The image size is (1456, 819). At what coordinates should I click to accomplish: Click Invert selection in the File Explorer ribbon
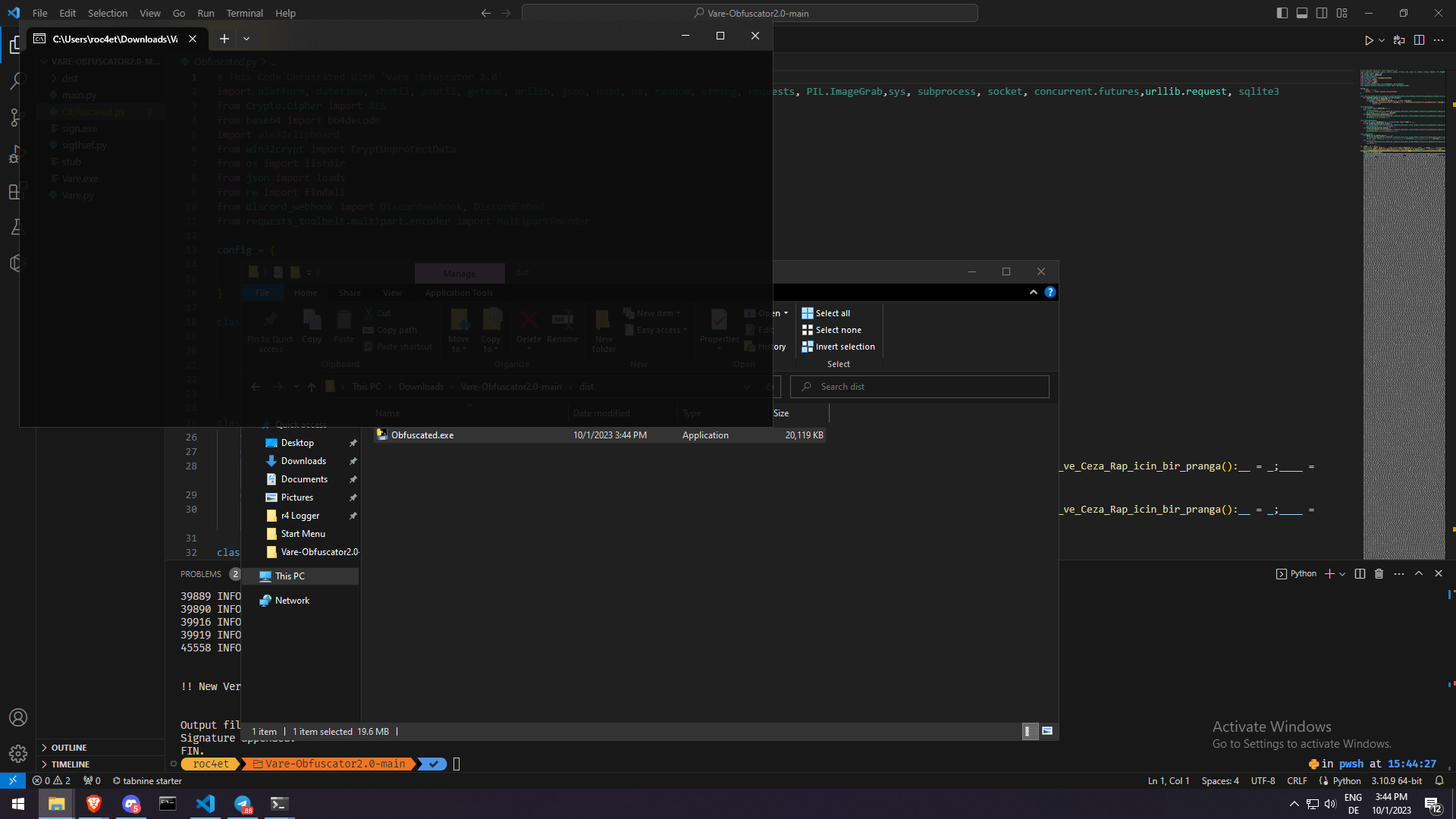(838, 347)
